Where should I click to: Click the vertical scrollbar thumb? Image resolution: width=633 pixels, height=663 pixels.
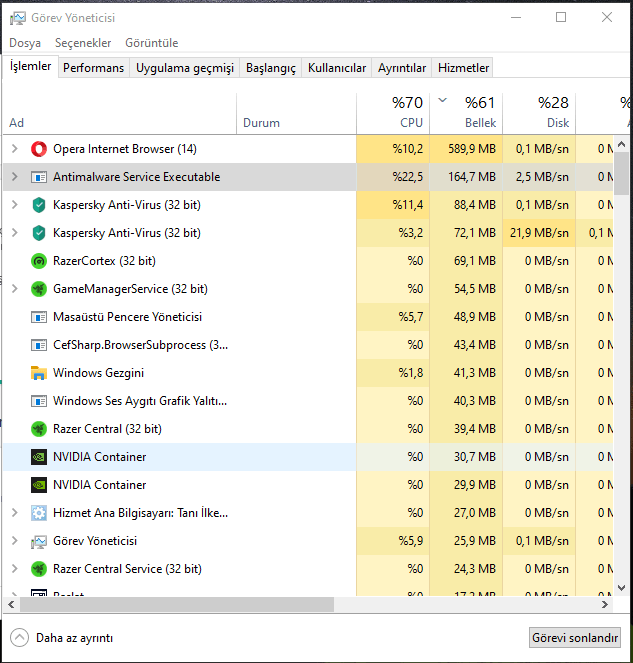621,174
